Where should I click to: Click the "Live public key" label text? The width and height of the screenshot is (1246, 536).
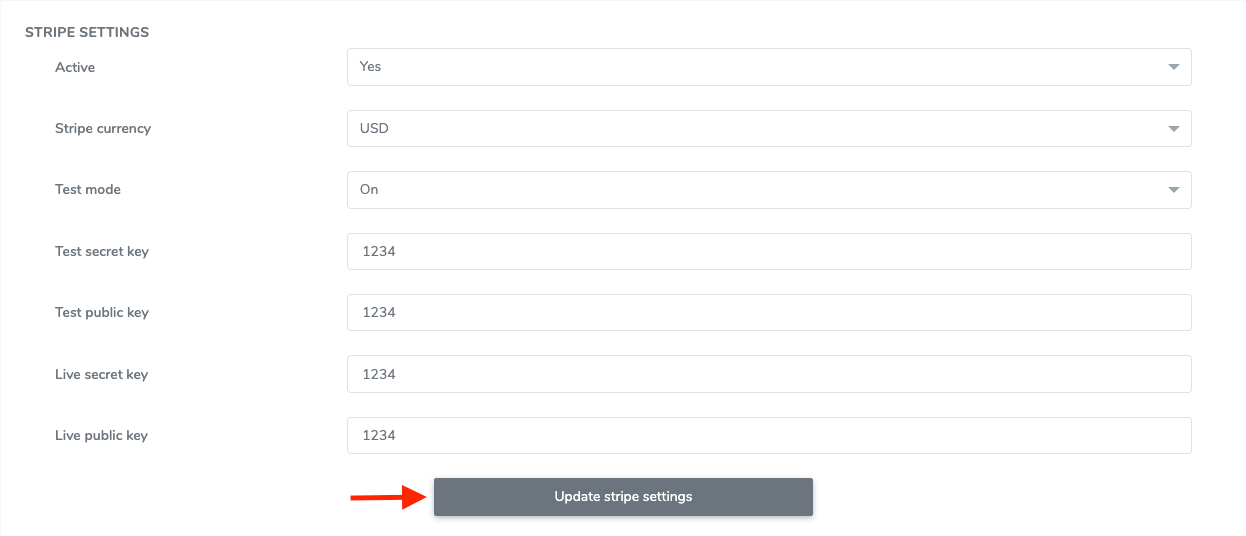tap(101, 436)
